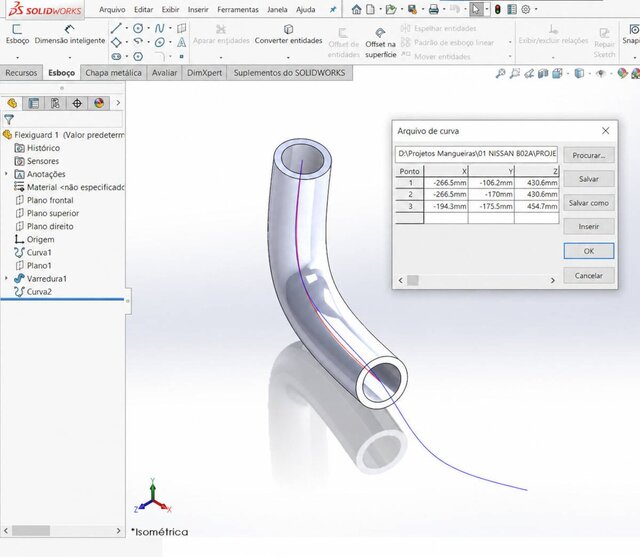This screenshot has height=557, width=640.
Task: Click the New document icon
Action: [x=370, y=9]
